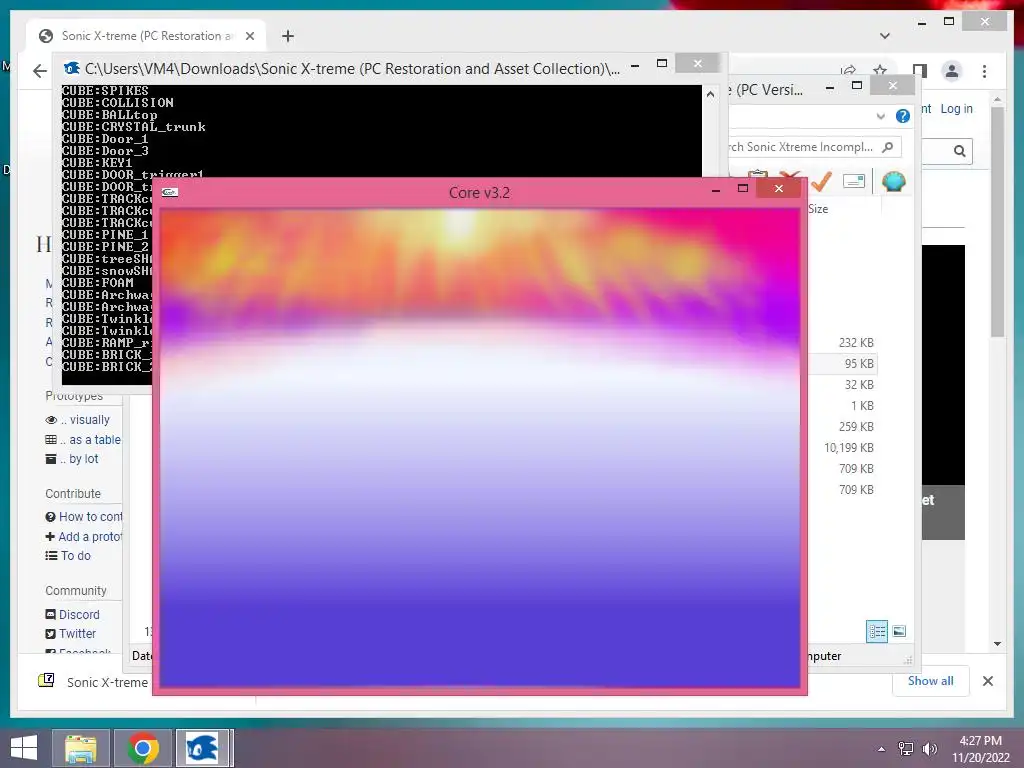The width and height of the screenshot is (1024, 768).
Task: Click the network tray icon
Action: tap(906, 749)
